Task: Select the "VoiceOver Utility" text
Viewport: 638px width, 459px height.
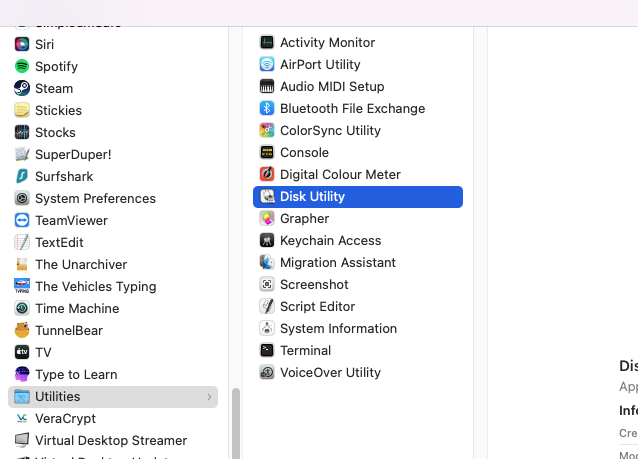Action: [x=330, y=372]
